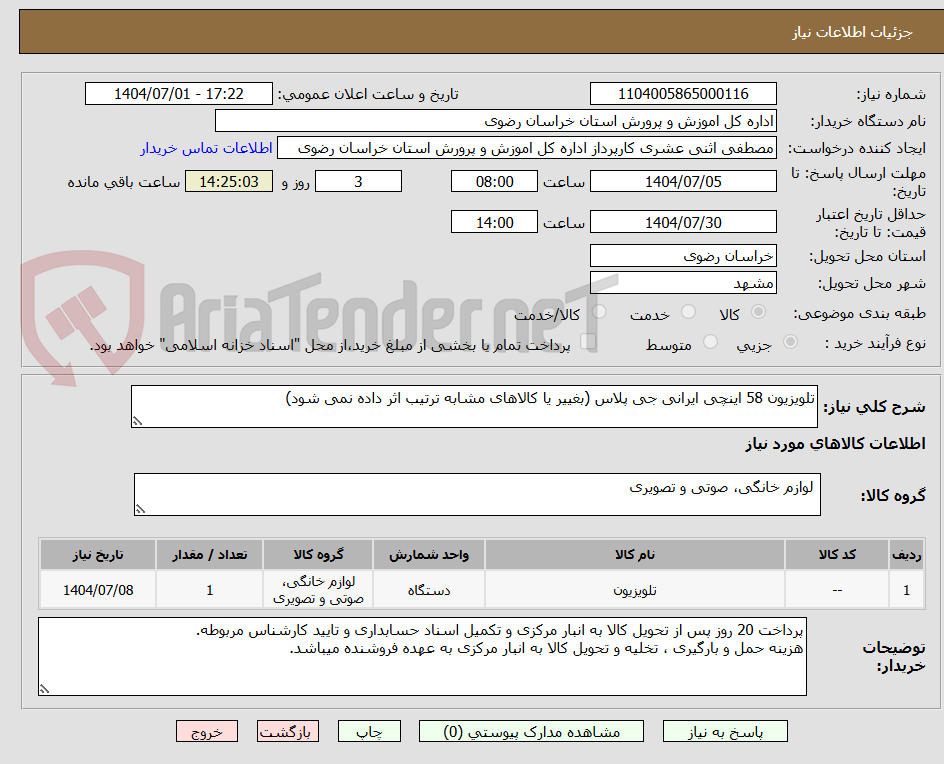Select the کالا/خدمت radio option
Screen dimensions: 944x764
coord(597,311)
